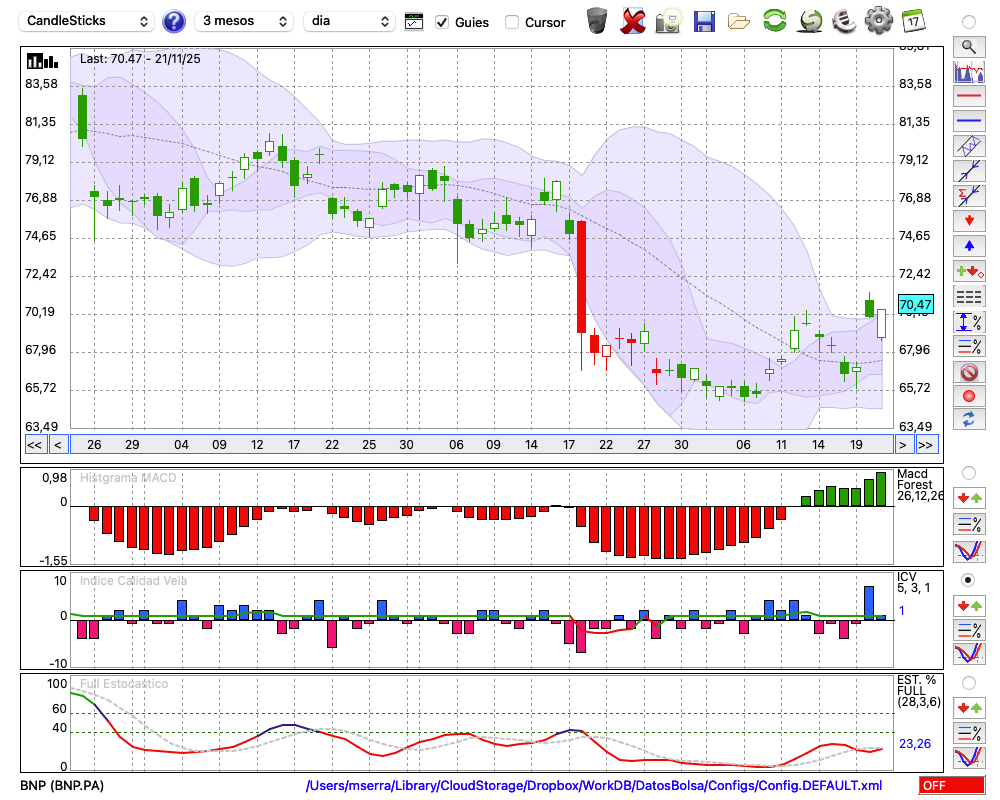Click the 70,47 current price label
This screenshot has width=1000, height=800.
pyautogui.click(x=916, y=304)
